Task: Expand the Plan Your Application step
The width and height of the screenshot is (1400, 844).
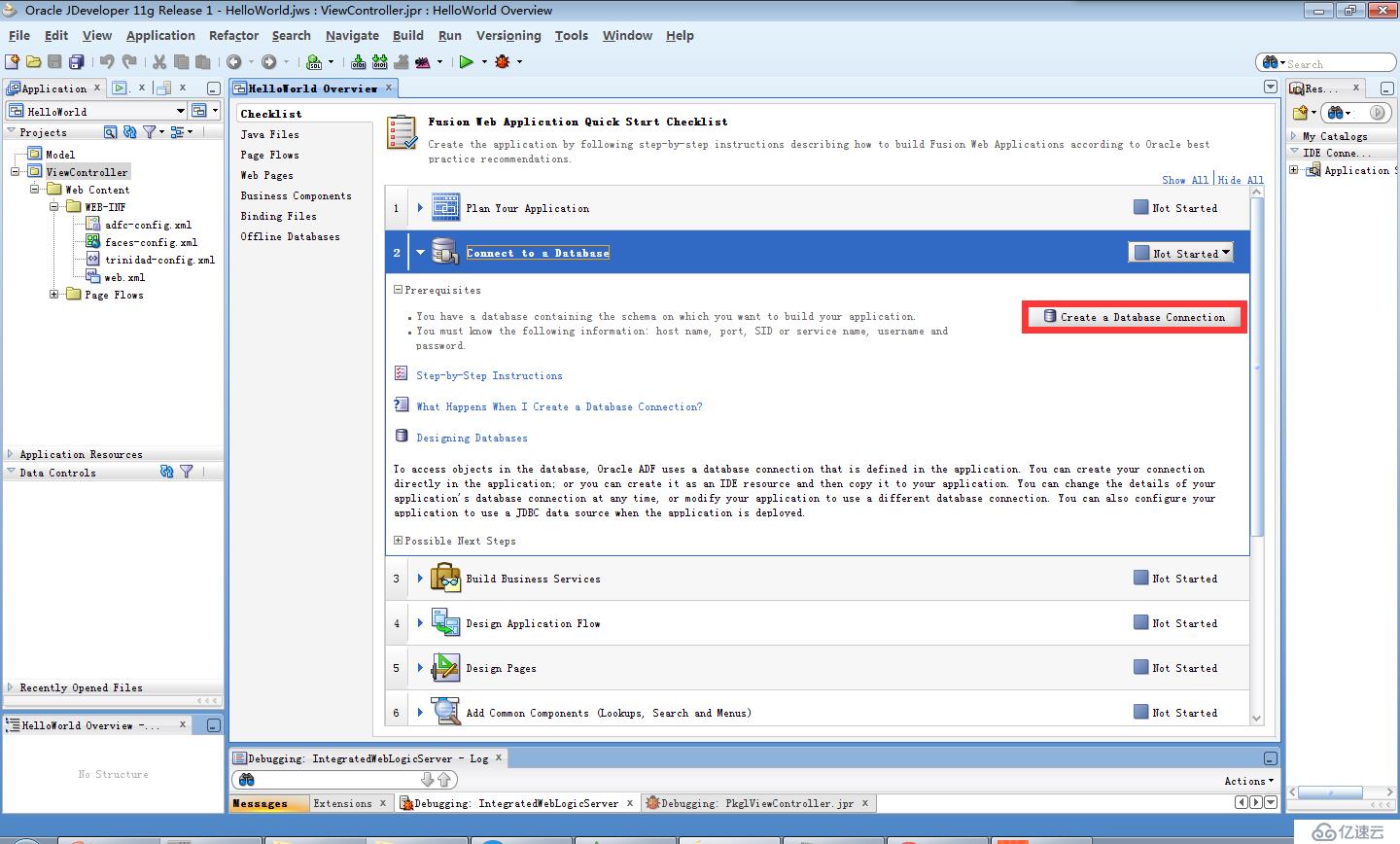Action: point(420,208)
